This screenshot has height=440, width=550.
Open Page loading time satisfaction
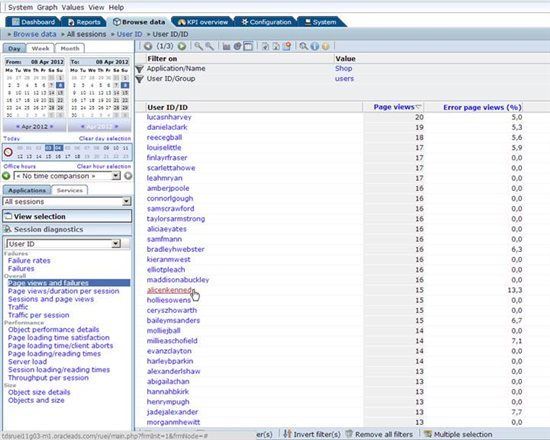59,337
